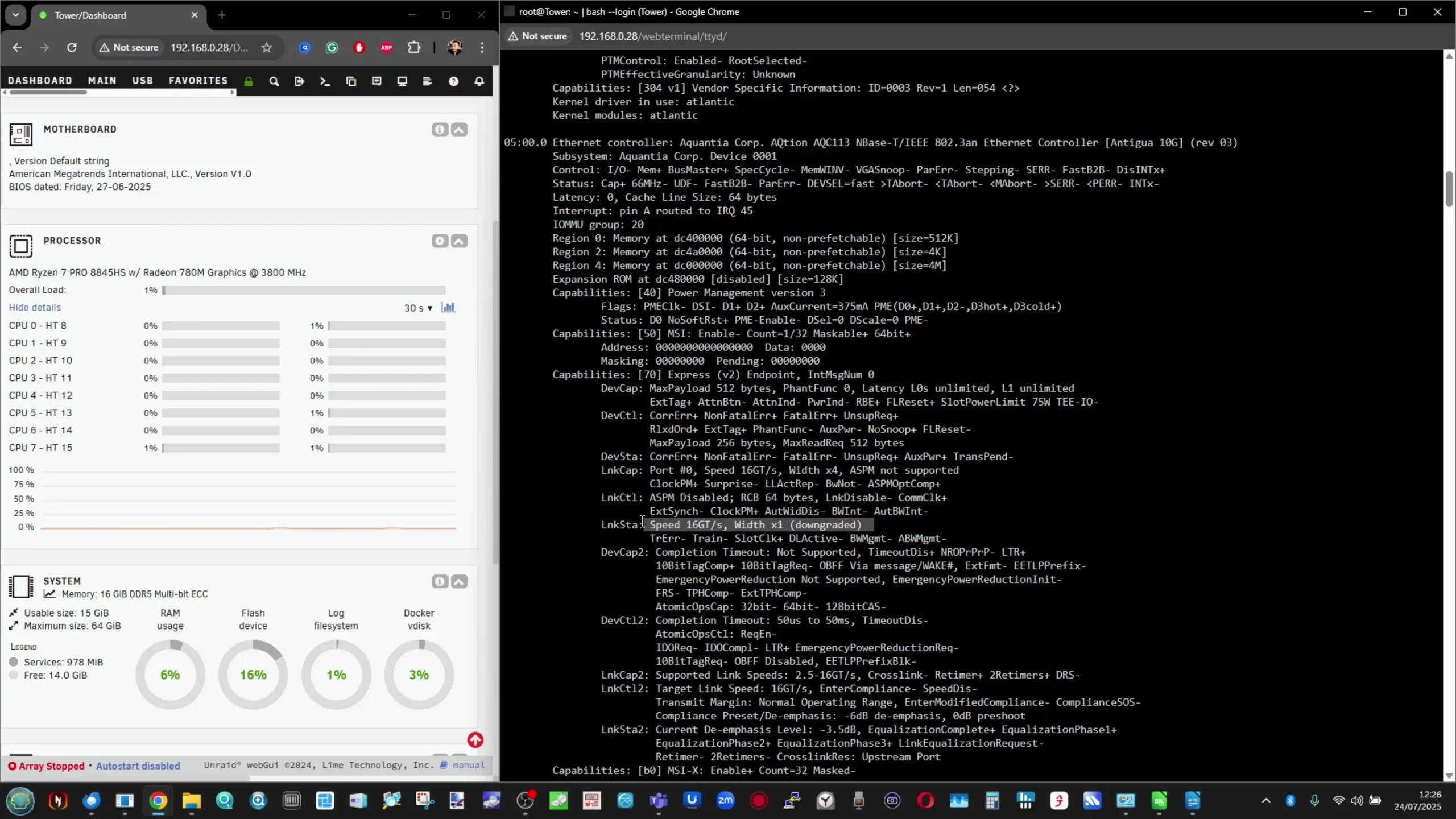Open the notifications bell icon
Image resolution: width=1456 pixels, height=819 pixels.
(x=479, y=81)
